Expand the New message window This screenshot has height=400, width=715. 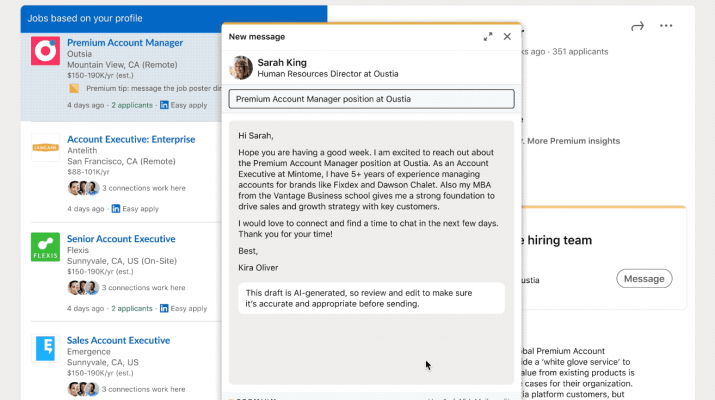pos(488,36)
